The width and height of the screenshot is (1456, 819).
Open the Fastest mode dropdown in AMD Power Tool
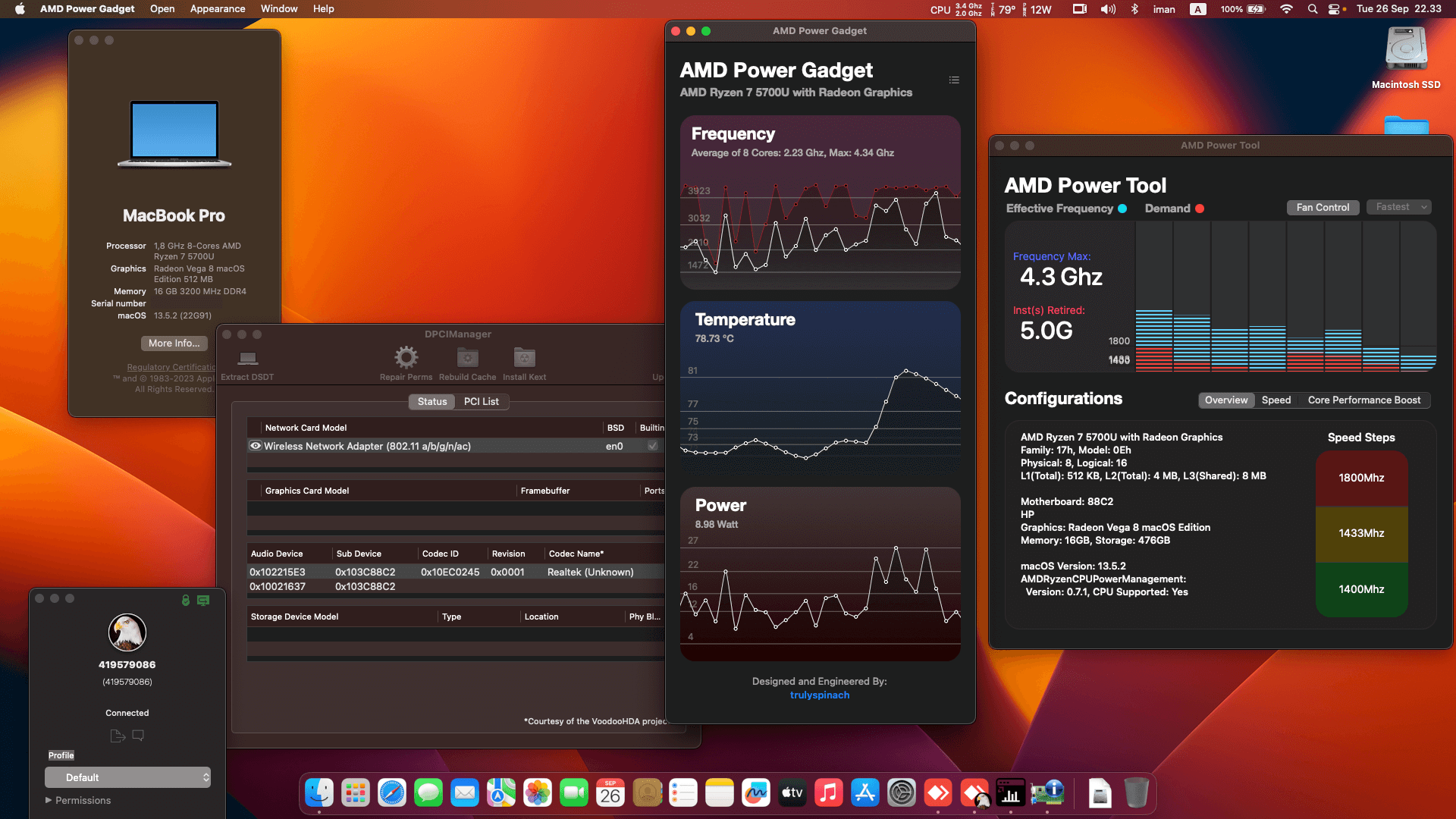1398,207
